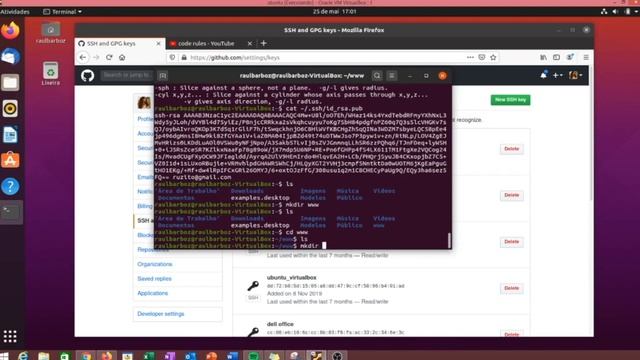
Task: Click the search icon in the terminal title bar
Action: [x=377, y=76]
